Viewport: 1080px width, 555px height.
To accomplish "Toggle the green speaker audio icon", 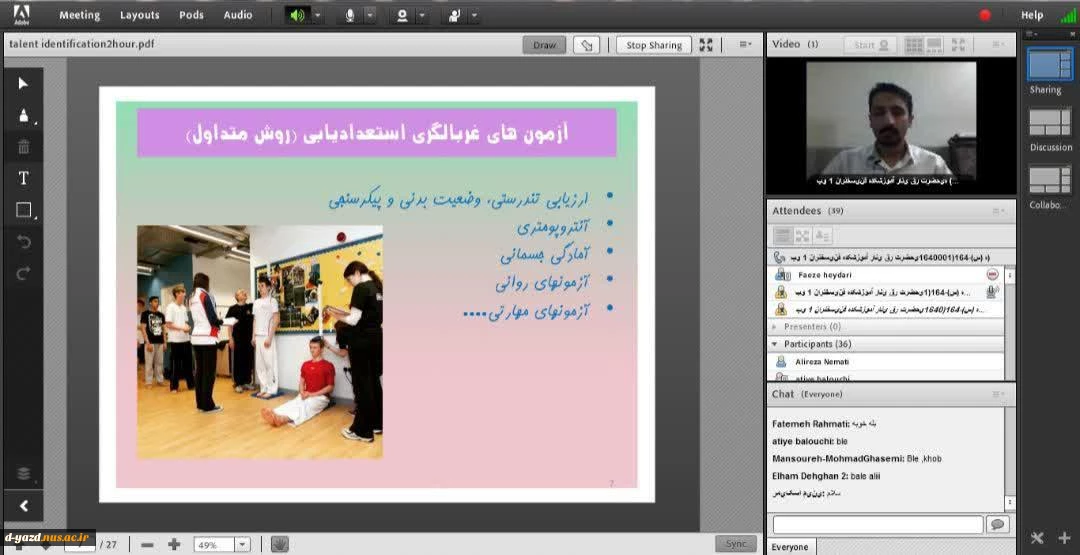I will (297, 15).
